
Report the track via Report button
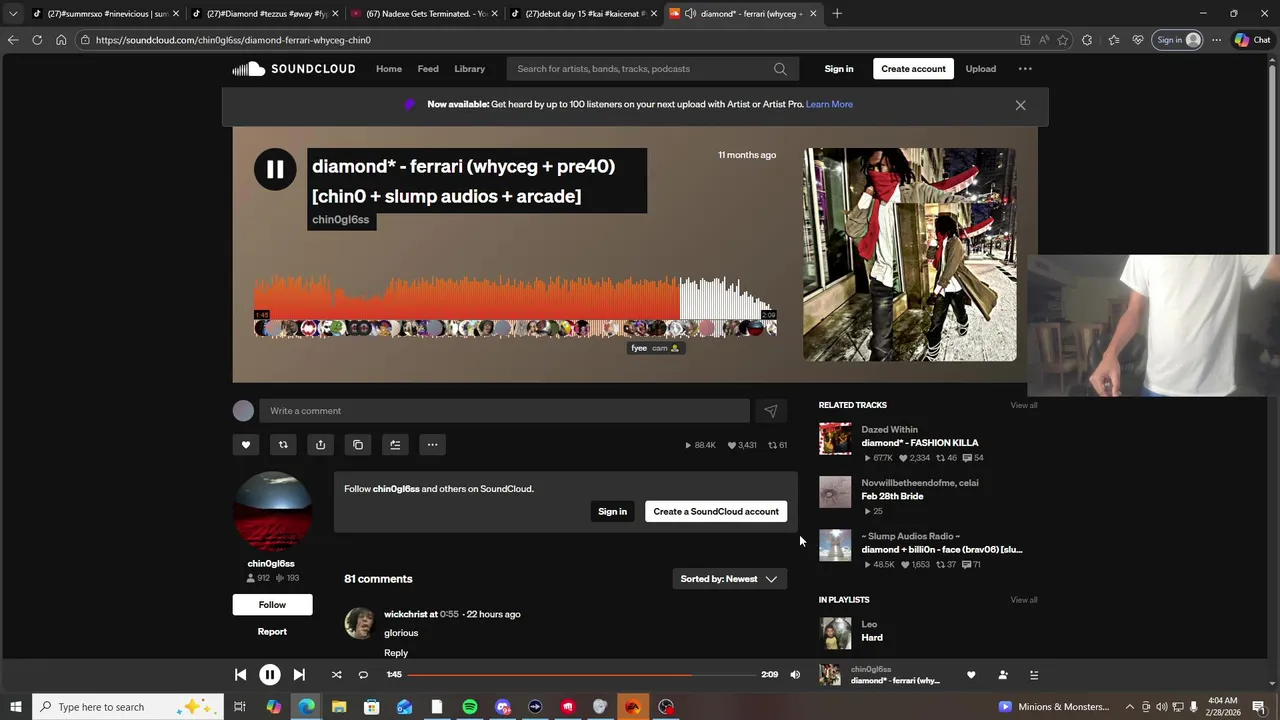tap(272, 632)
